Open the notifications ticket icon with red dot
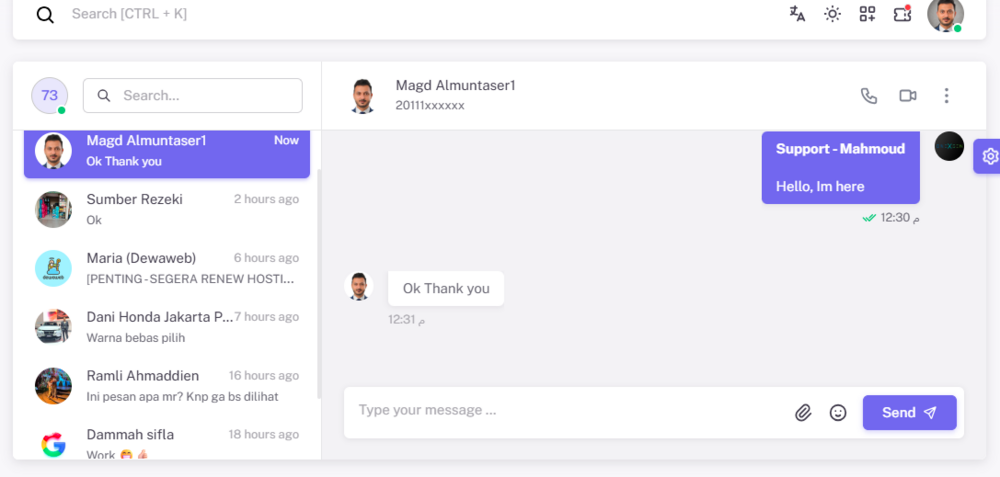Image resolution: width=1000 pixels, height=477 pixels. [902, 13]
